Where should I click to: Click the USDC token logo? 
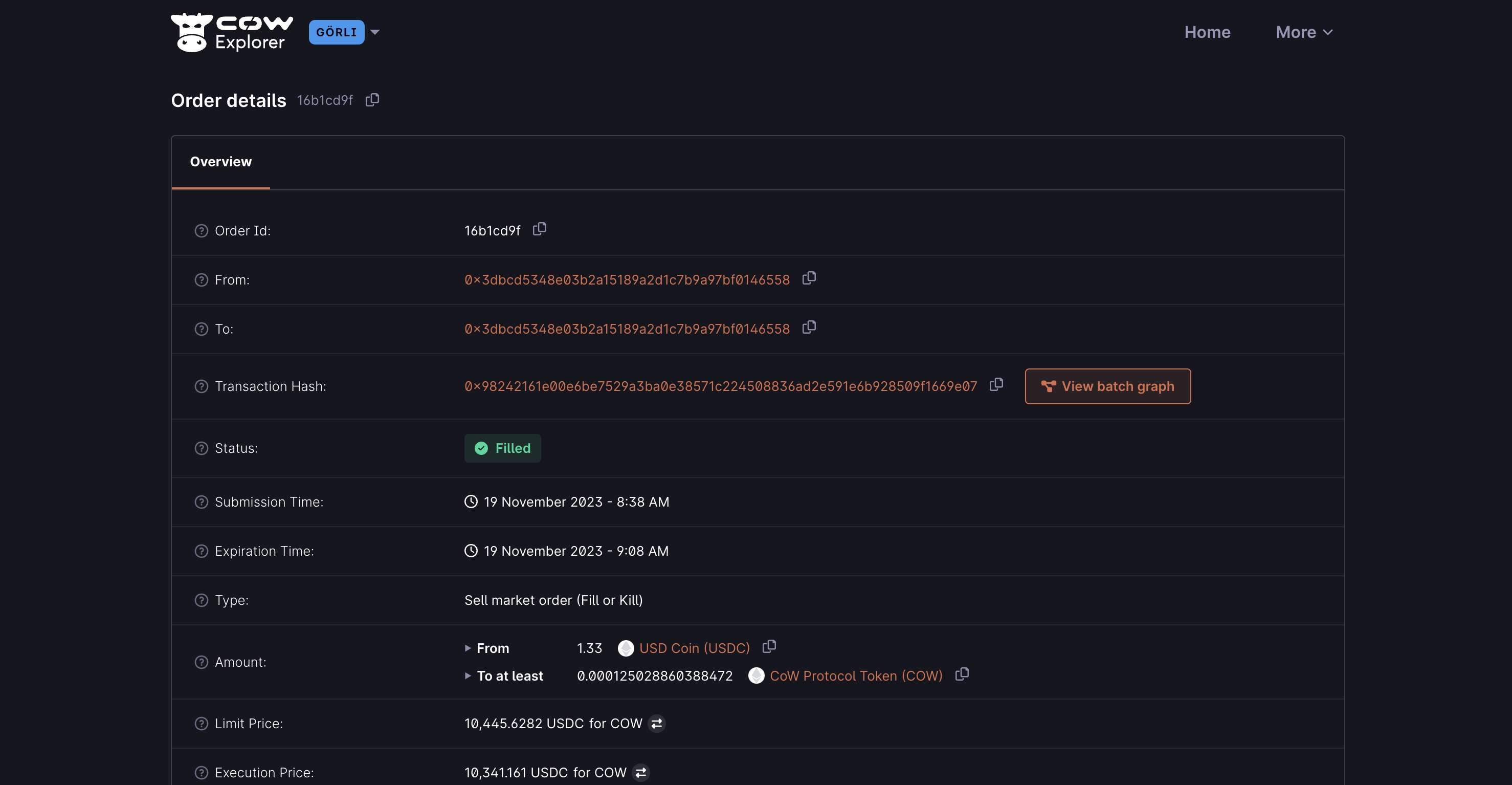[626, 648]
